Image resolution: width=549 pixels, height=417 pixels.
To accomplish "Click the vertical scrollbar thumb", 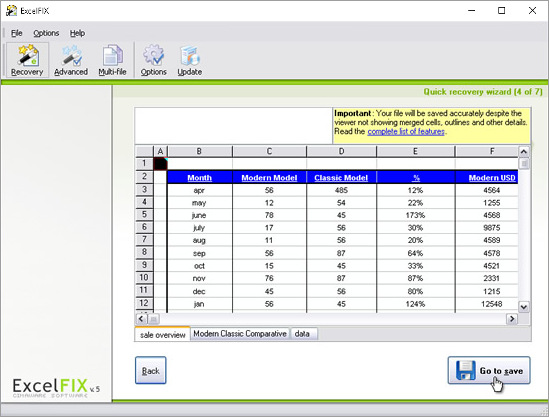I will (524, 164).
